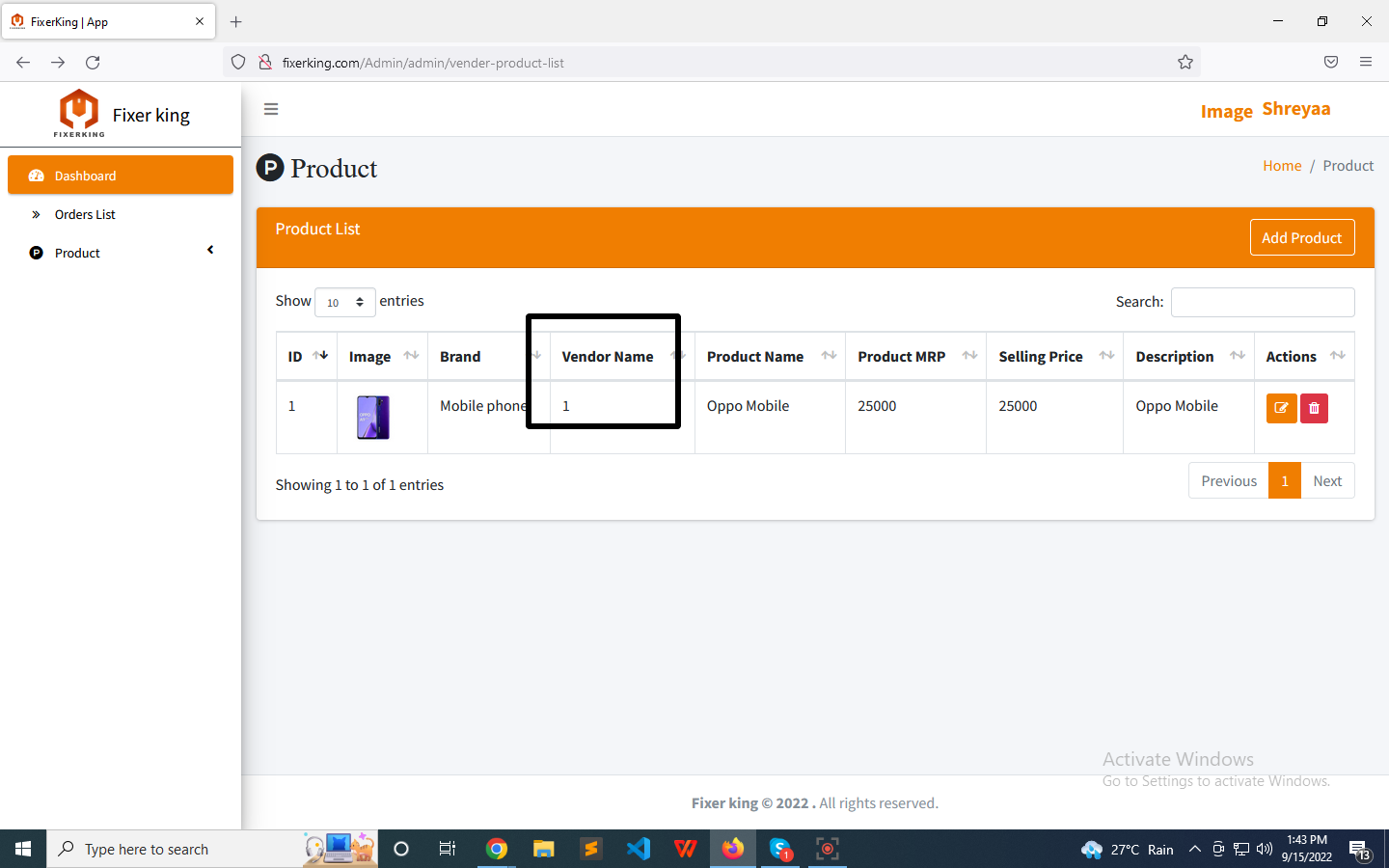Show hidden system tray icons
Viewport: 1389px width, 868px height.
coord(1194,849)
